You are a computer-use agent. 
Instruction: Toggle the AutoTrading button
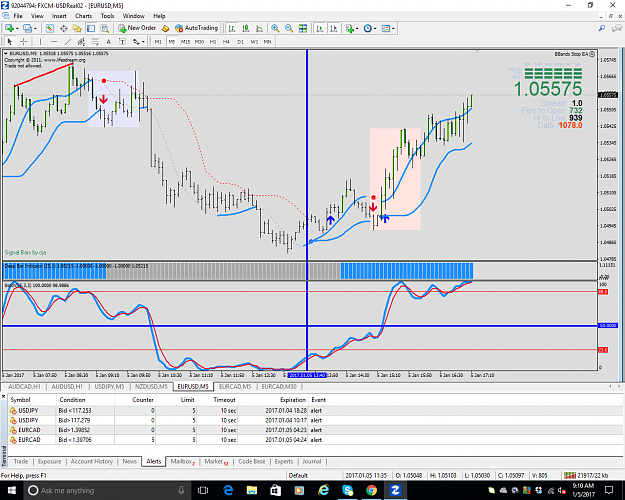coord(197,28)
